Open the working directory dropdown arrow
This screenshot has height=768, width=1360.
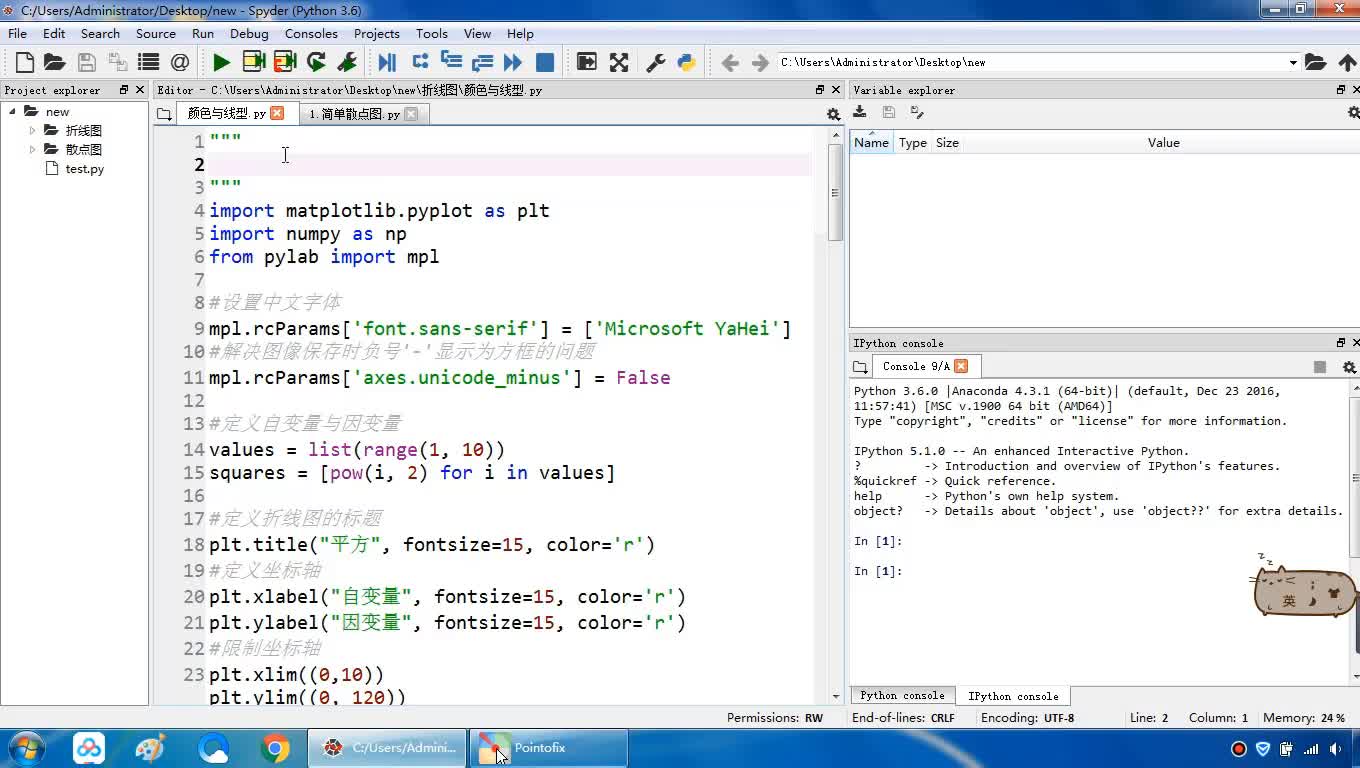tap(1292, 62)
